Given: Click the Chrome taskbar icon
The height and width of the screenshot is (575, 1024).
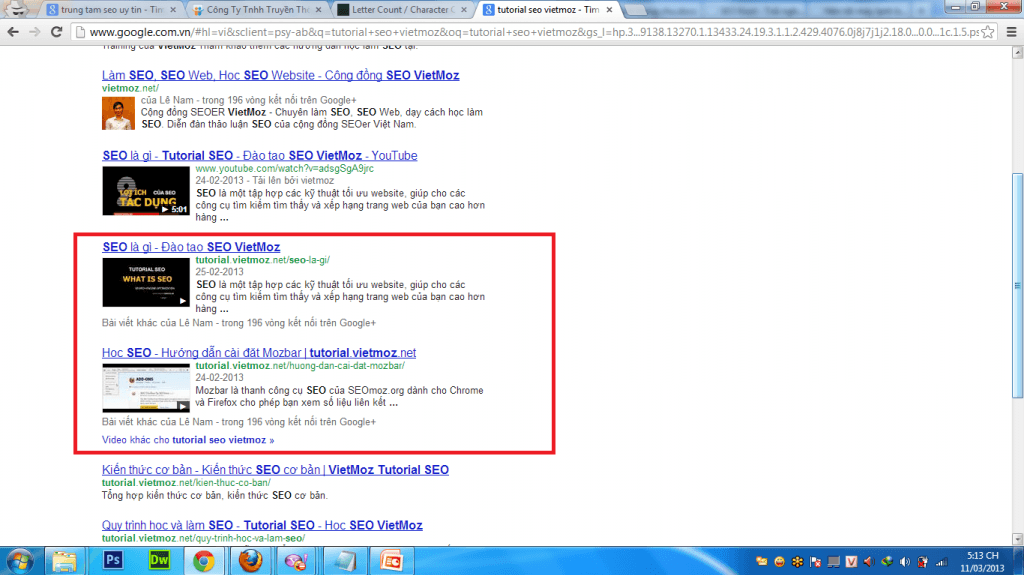Looking at the screenshot, I should (204, 561).
